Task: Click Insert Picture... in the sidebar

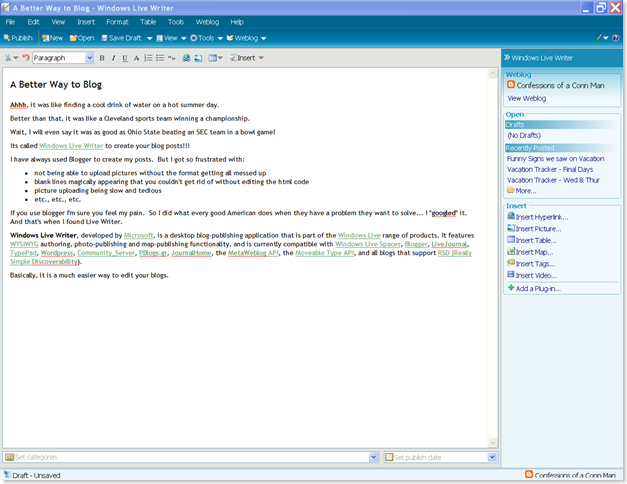Action: point(534,228)
